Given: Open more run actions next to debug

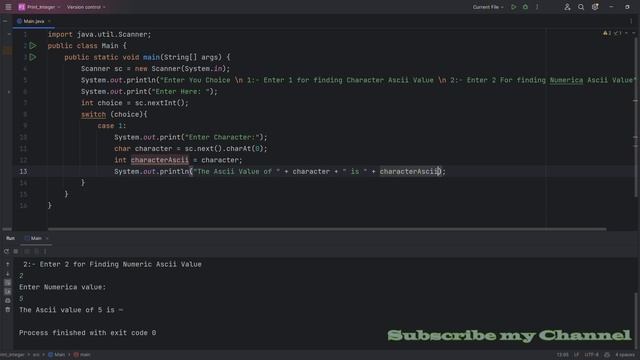Looking at the screenshot, I should (x=537, y=7).
